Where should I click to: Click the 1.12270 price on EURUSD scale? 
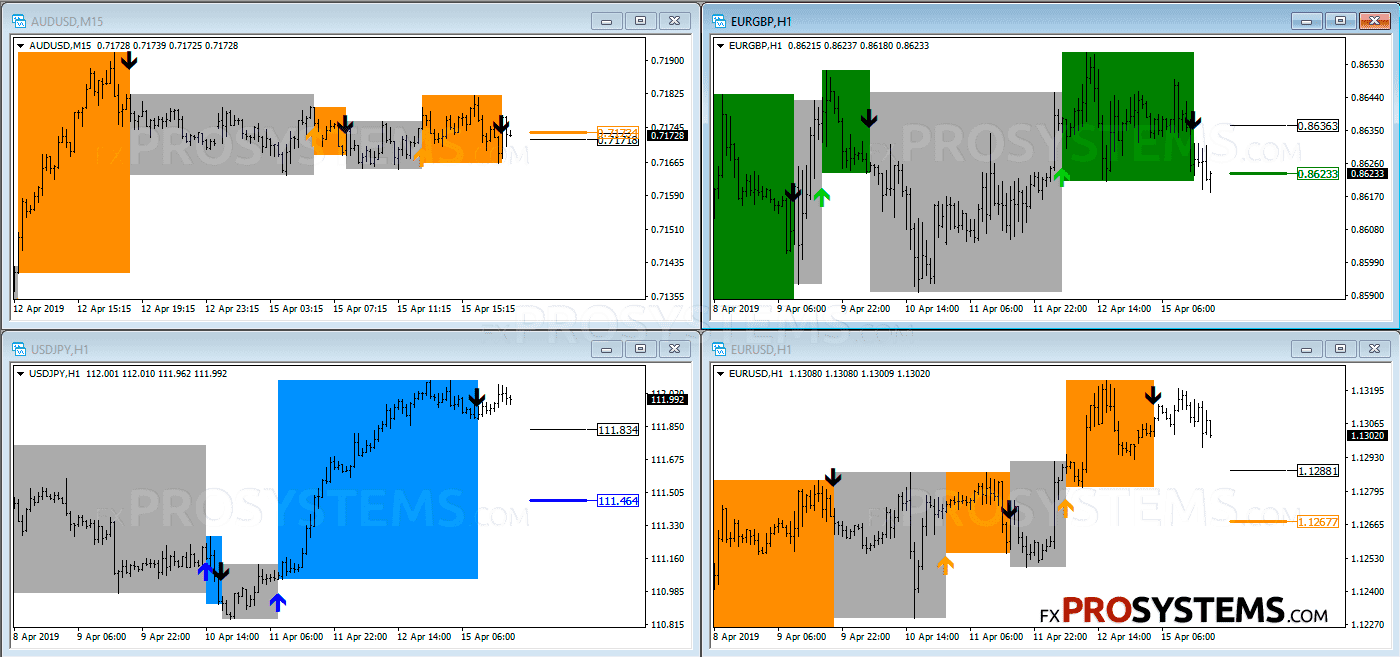(x=1366, y=625)
